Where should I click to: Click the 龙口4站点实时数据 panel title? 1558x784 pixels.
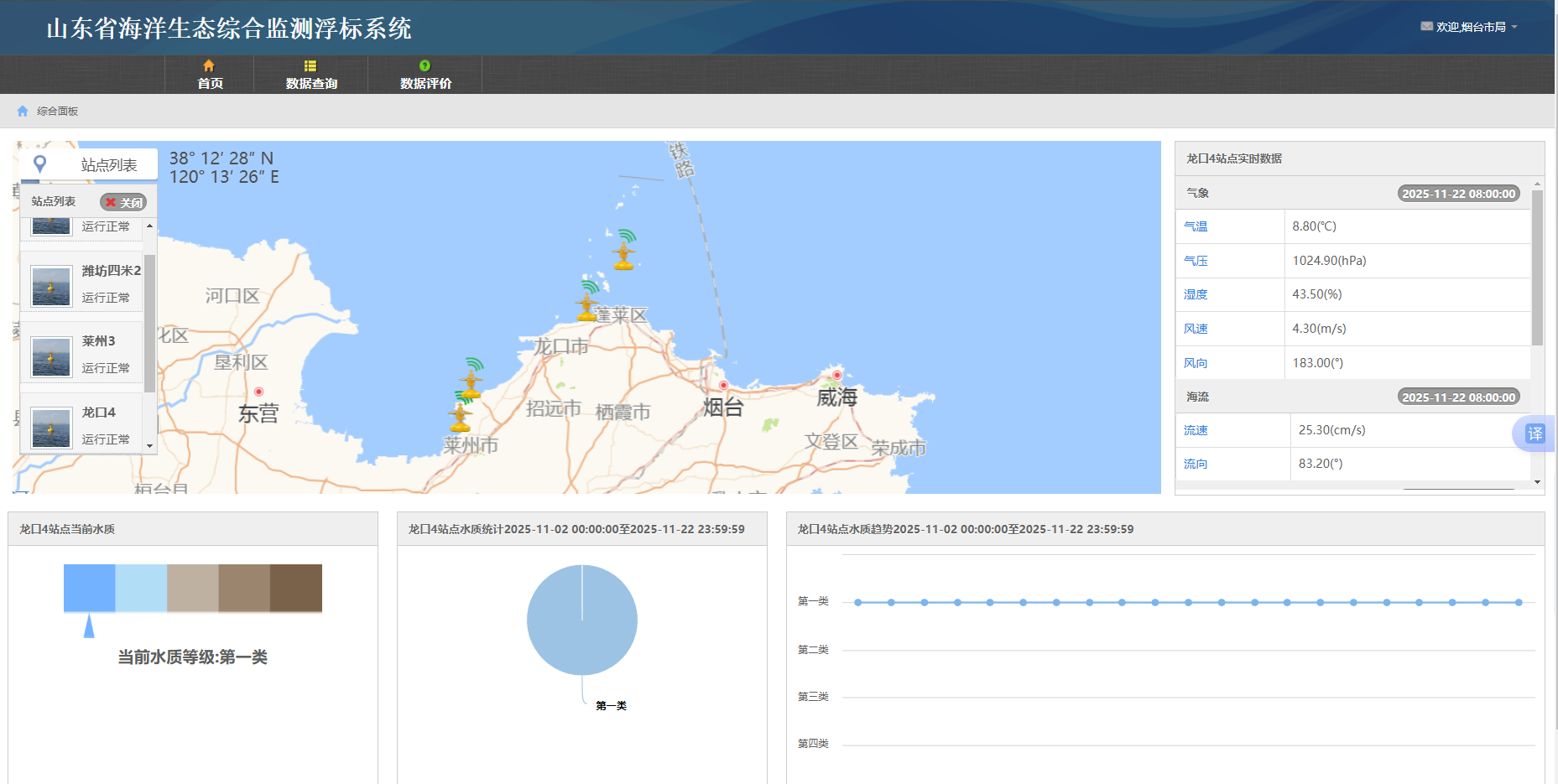[x=1233, y=158]
